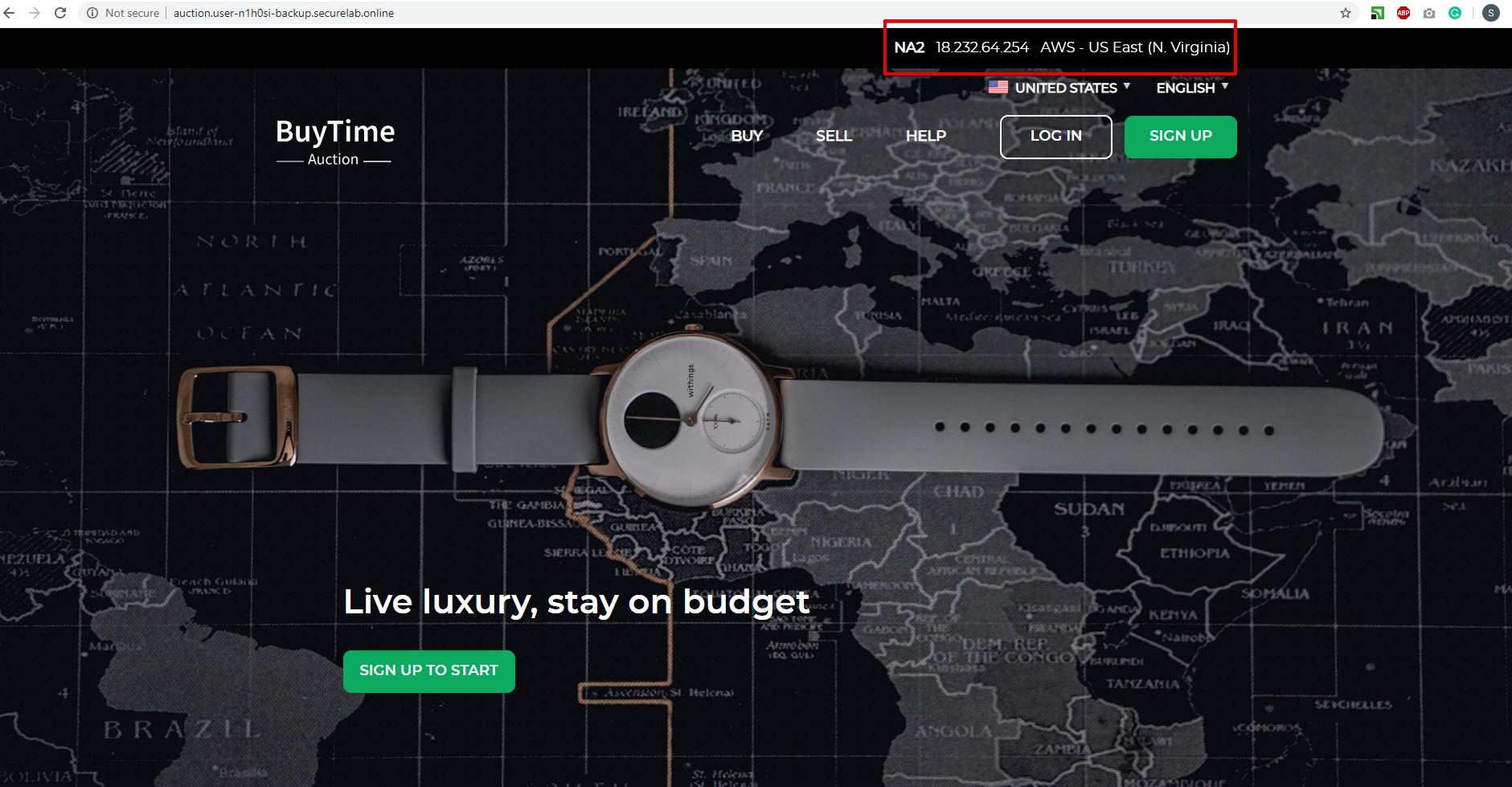
Task: Click the BuyTime Auction logo
Action: click(334, 142)
